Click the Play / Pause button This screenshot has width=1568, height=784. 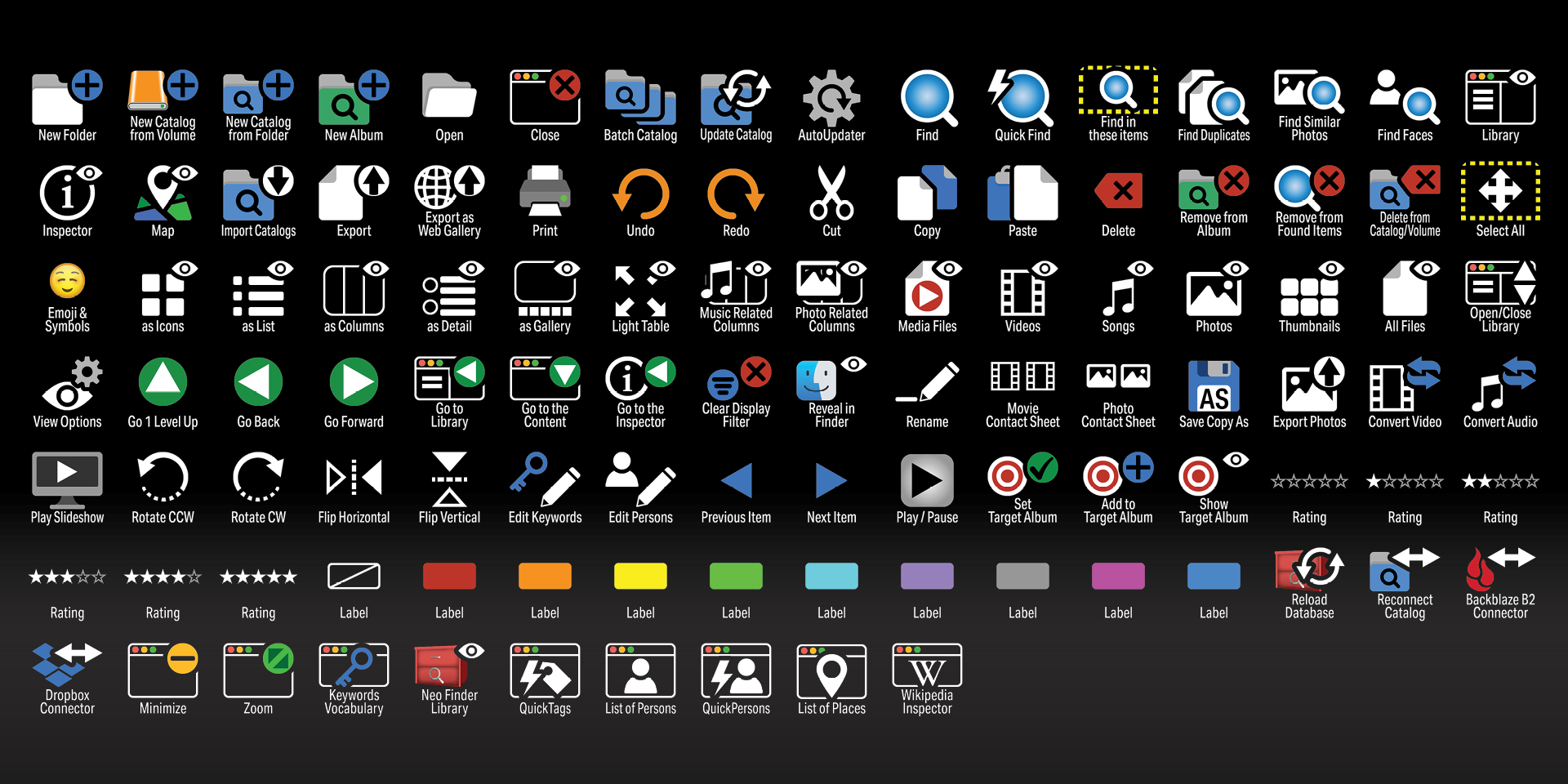point(927,480)
